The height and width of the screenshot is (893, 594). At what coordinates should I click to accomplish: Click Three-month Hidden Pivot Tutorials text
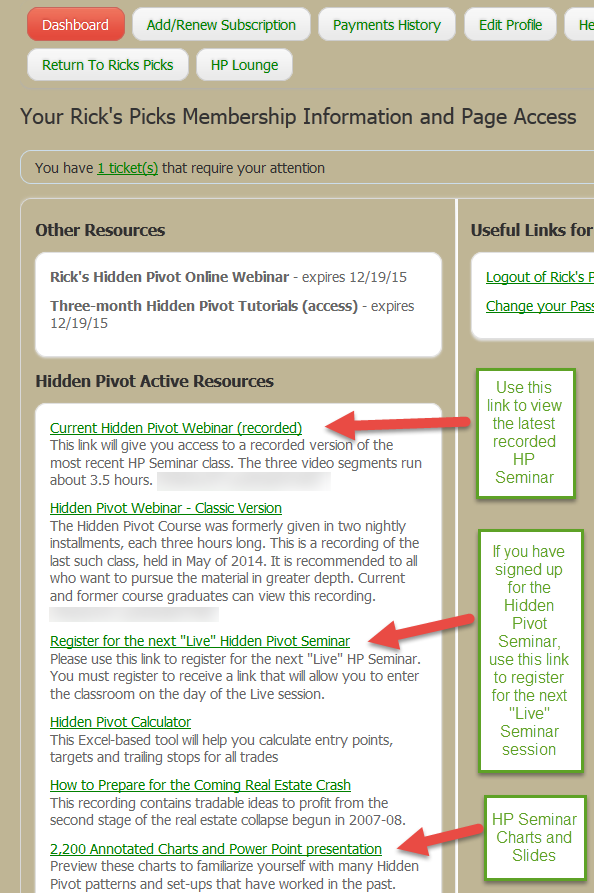coord(204,306)
